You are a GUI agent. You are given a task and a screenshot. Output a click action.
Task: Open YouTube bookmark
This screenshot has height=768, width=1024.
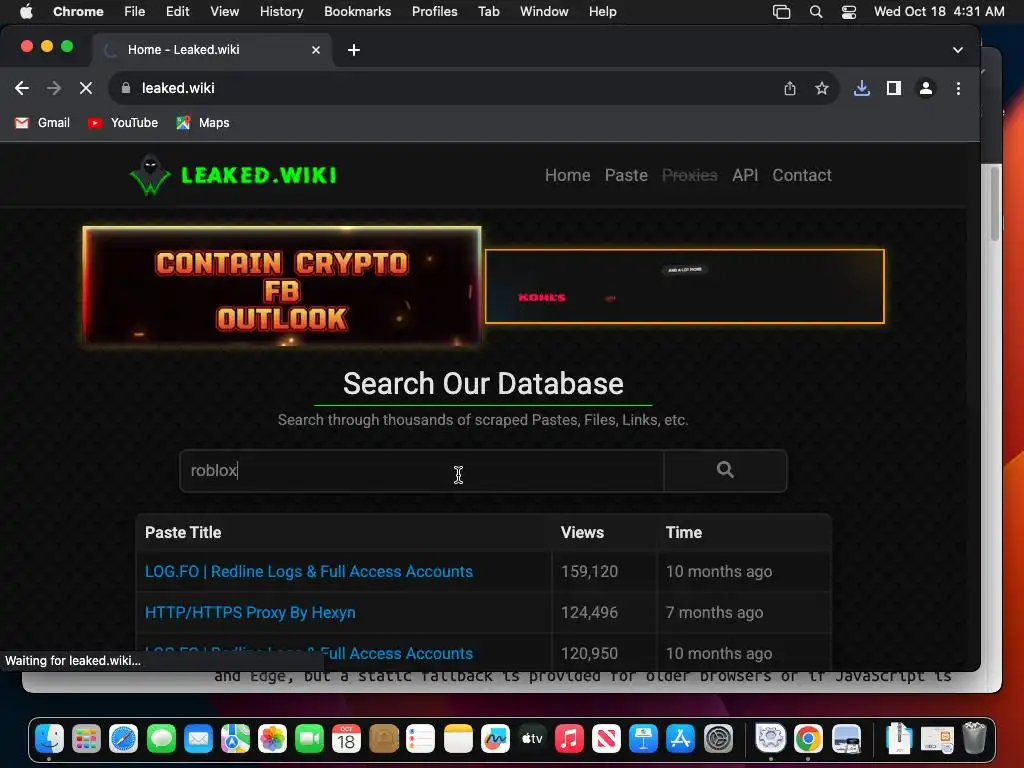tap(123, 123)
